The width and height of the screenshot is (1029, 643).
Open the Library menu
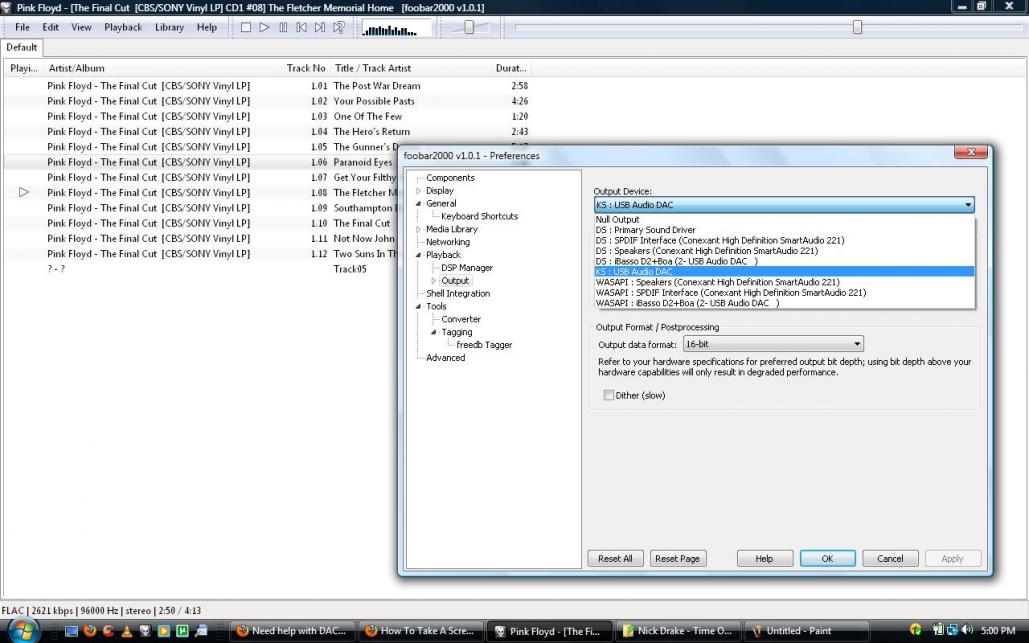(x=169, y=27)
